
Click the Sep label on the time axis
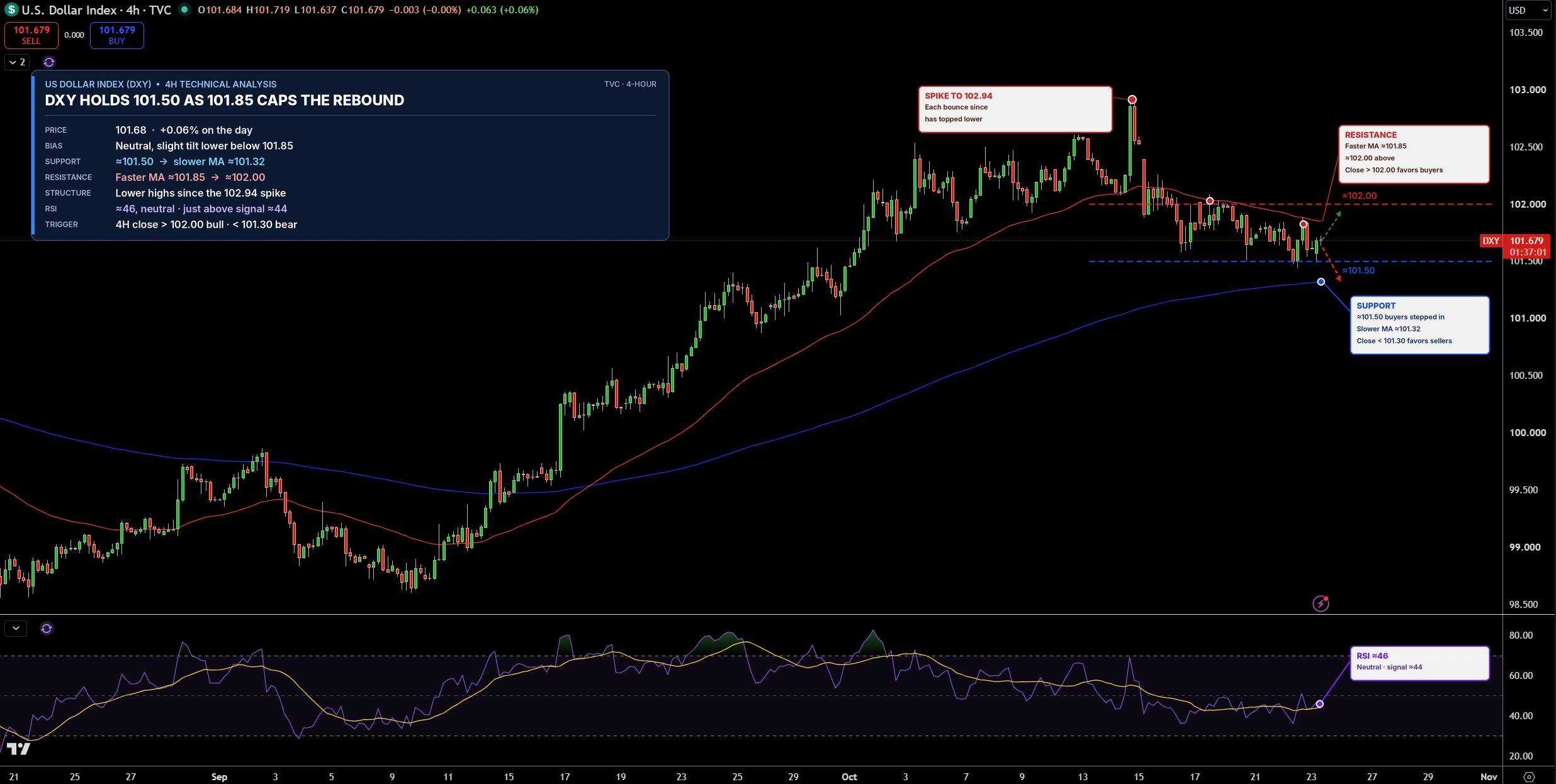coord(219,776)
